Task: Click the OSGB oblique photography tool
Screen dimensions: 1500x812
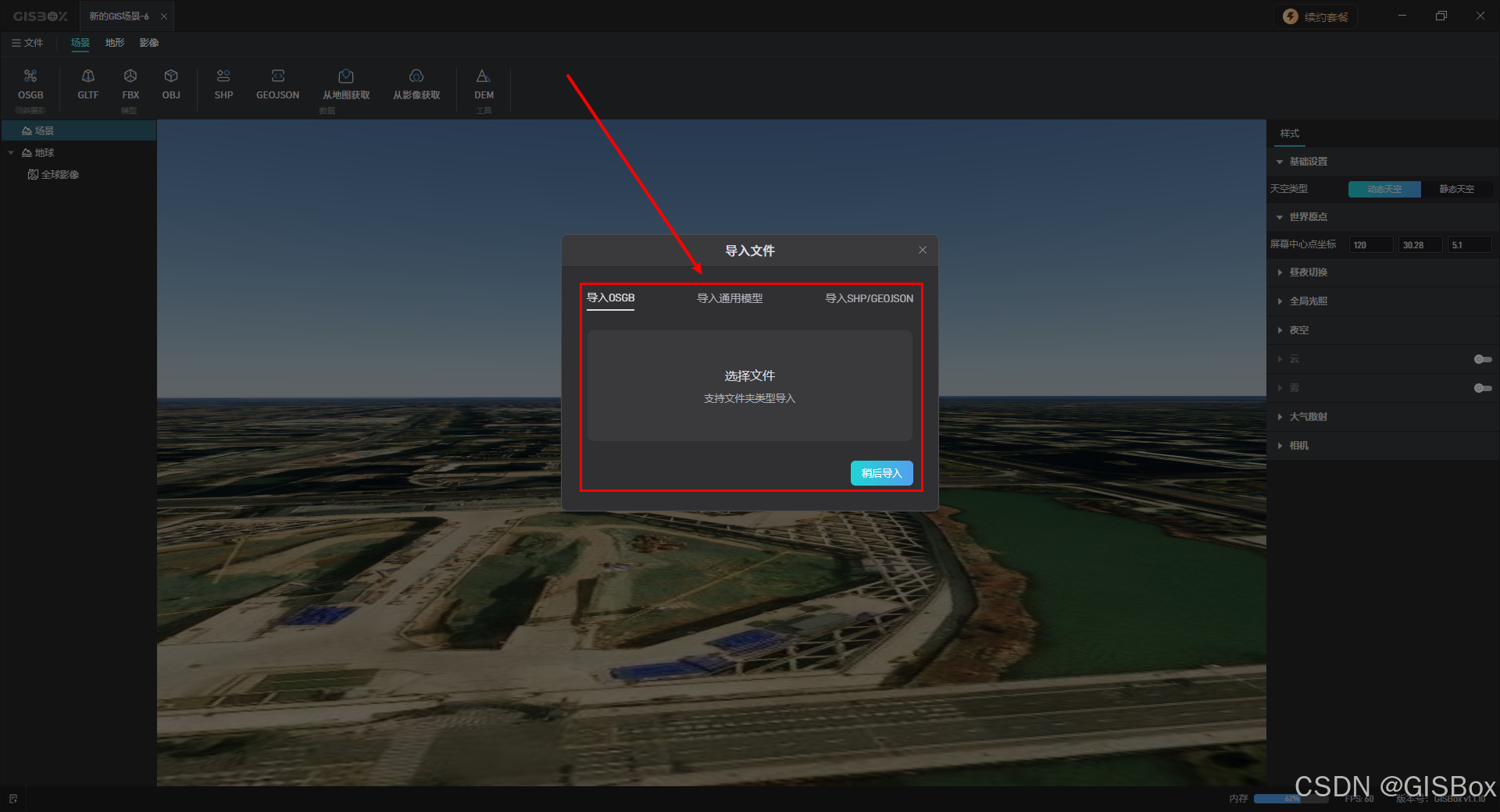Action: (30, 84)
